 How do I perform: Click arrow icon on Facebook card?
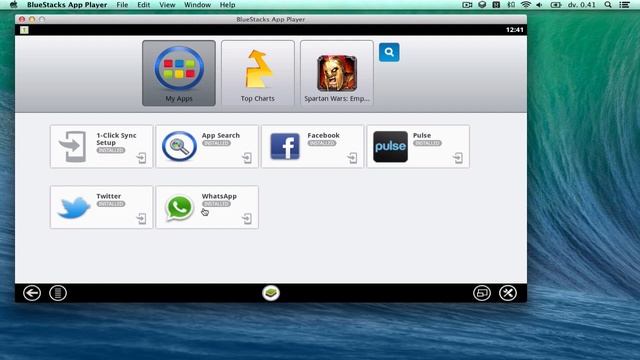tap(353, 158)
